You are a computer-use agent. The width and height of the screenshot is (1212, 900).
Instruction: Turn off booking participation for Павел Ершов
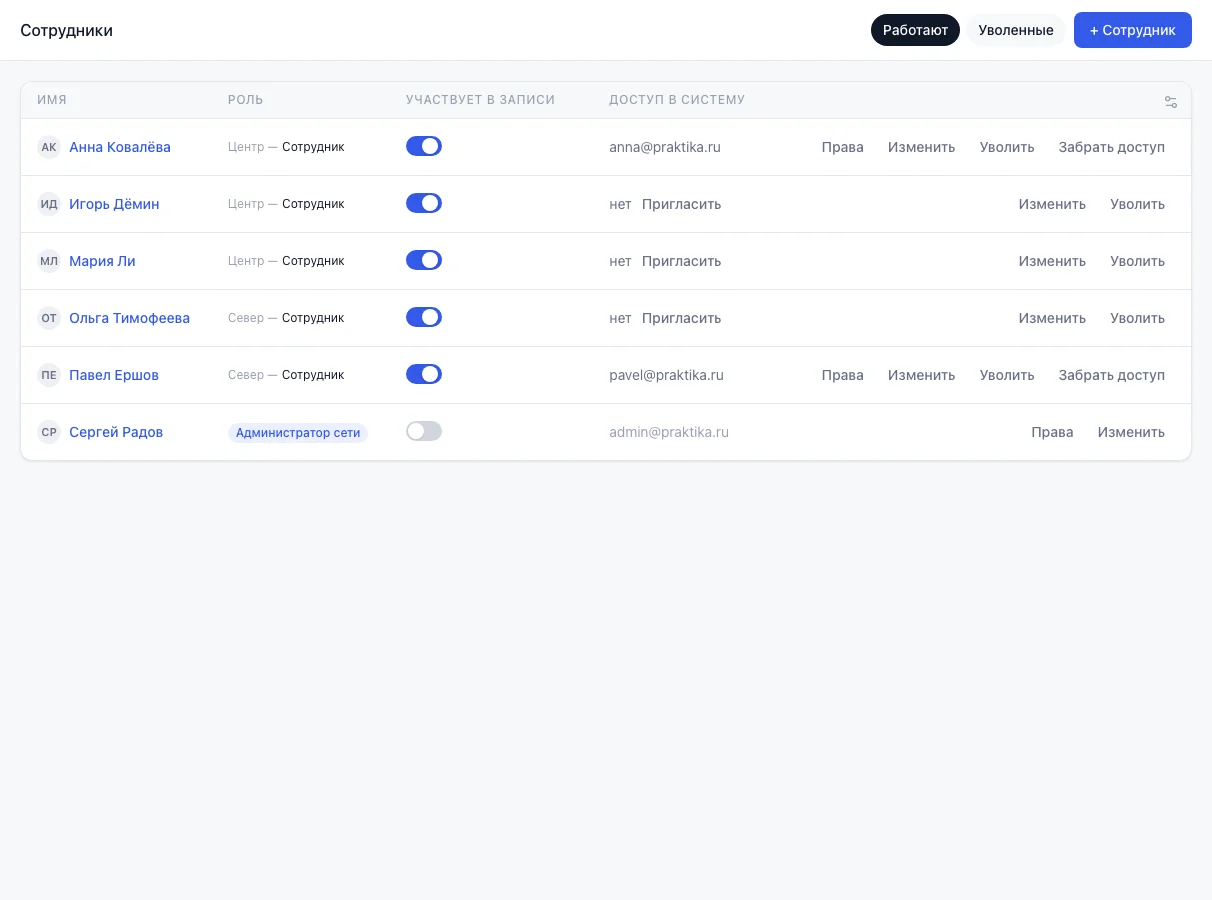tap(424, 374)
